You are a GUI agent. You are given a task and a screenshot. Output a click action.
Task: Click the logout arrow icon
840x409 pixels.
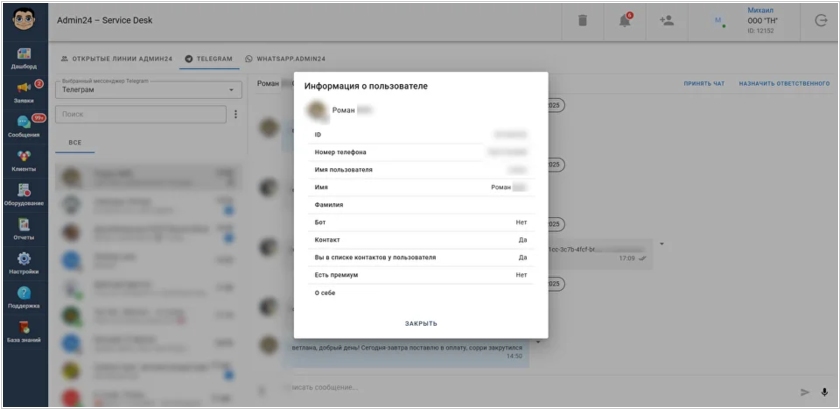coord(820,21)
